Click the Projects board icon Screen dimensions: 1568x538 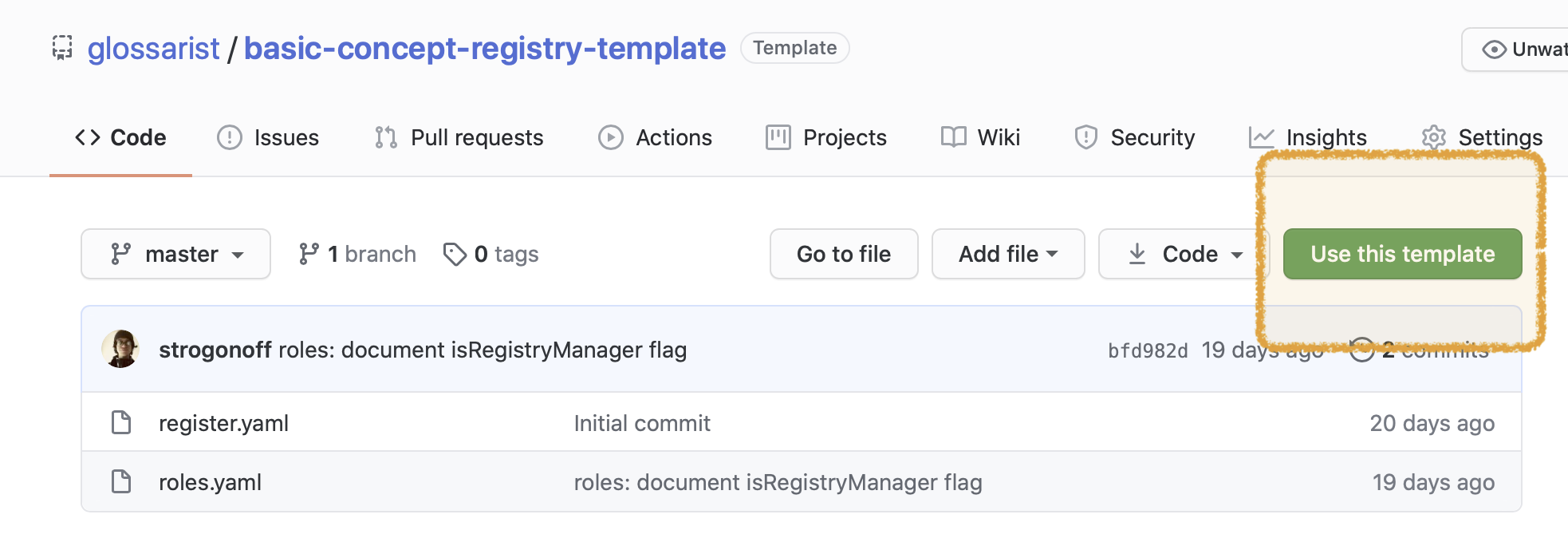pos(778,137)
